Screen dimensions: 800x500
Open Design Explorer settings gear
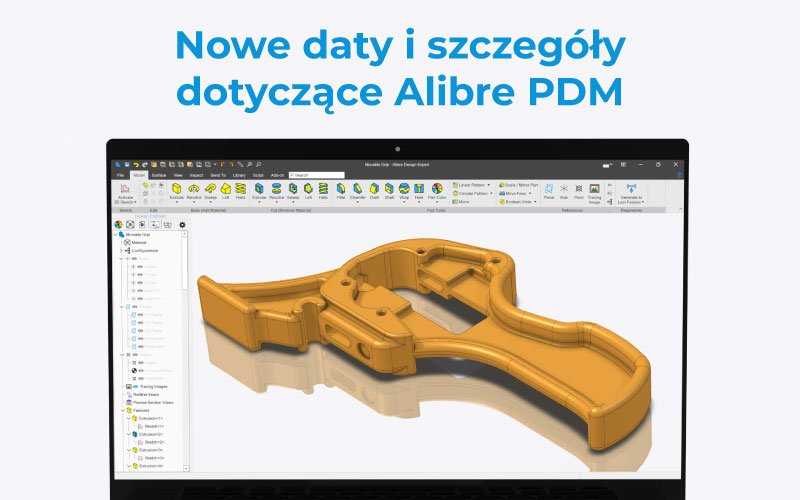(x=182, y=224)
